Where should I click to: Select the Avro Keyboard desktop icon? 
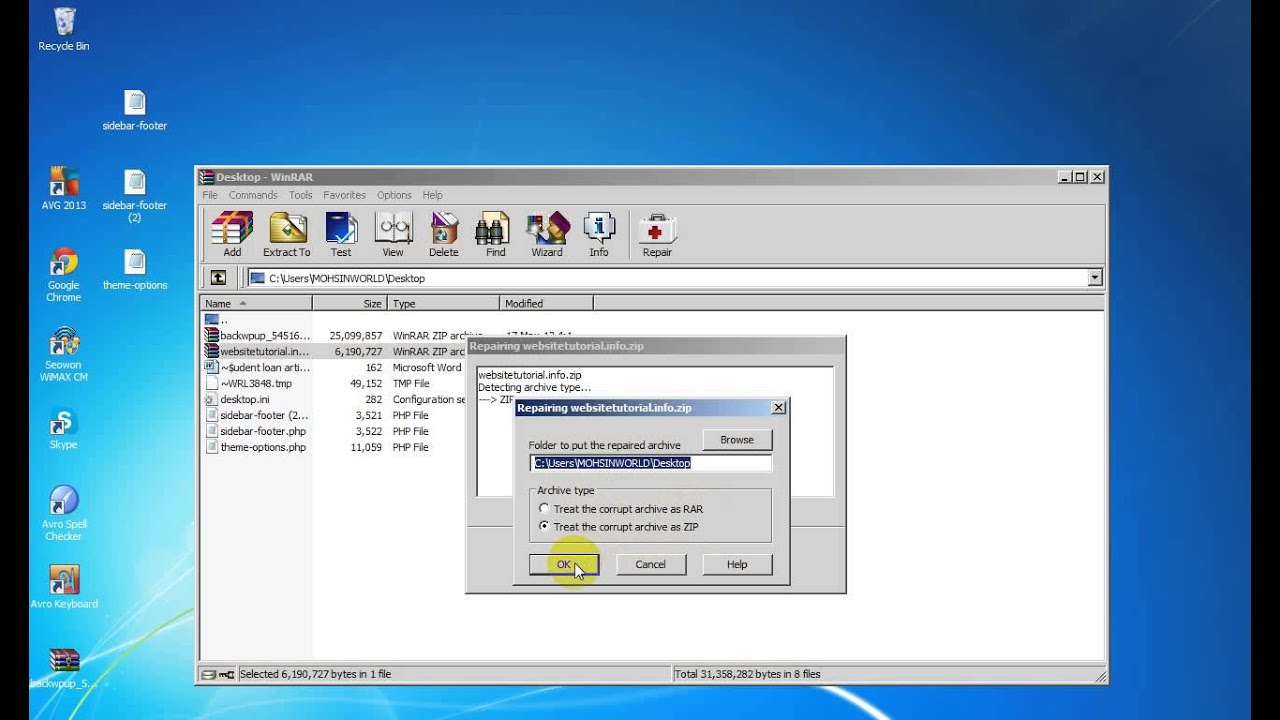click(x=64, y=587)
